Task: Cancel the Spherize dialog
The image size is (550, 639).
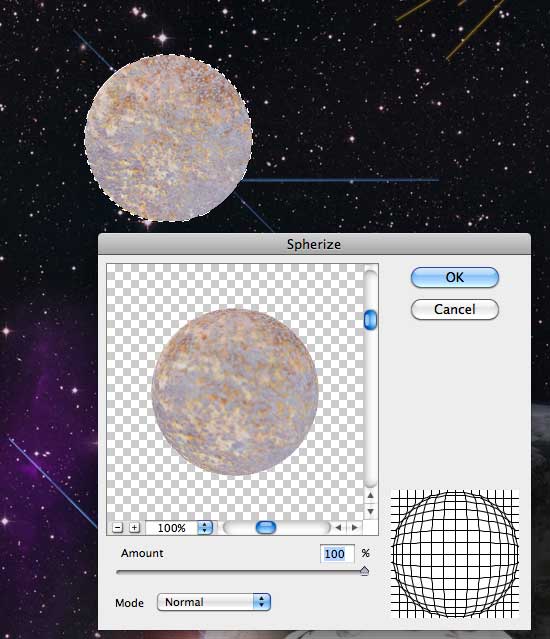Action: point(455,309)
